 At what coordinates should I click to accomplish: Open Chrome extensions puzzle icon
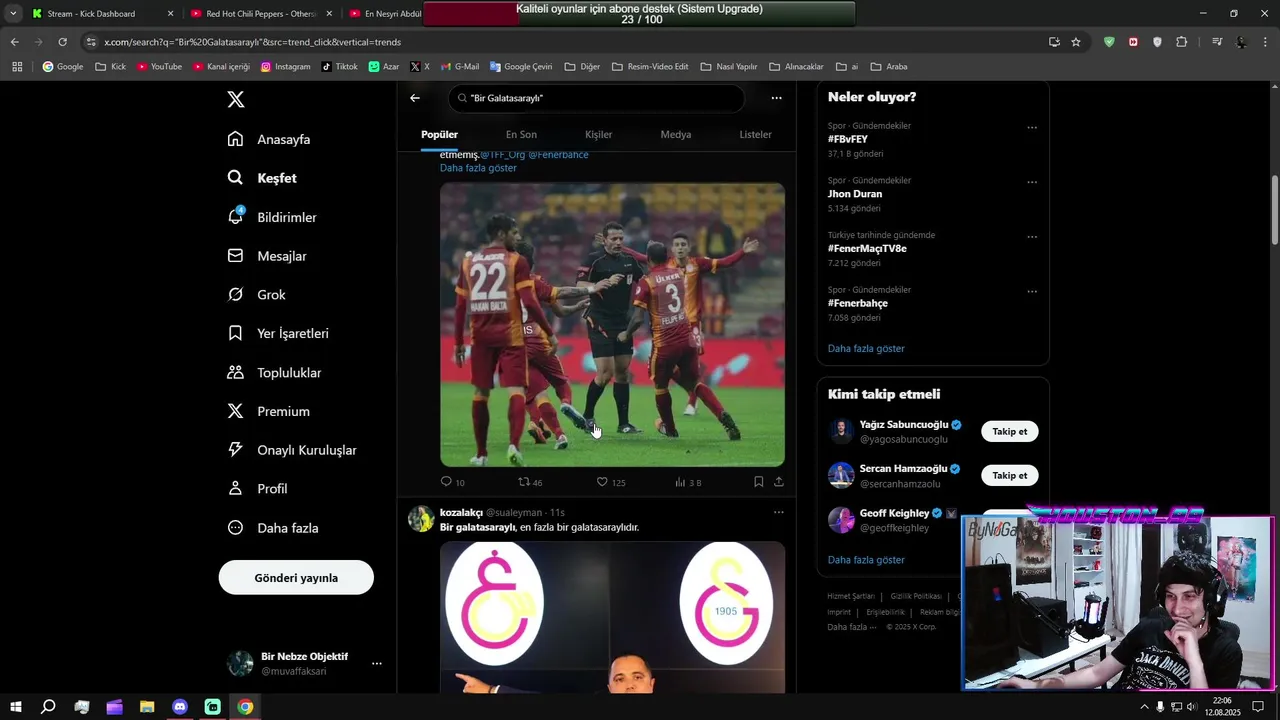point(1181,42)
